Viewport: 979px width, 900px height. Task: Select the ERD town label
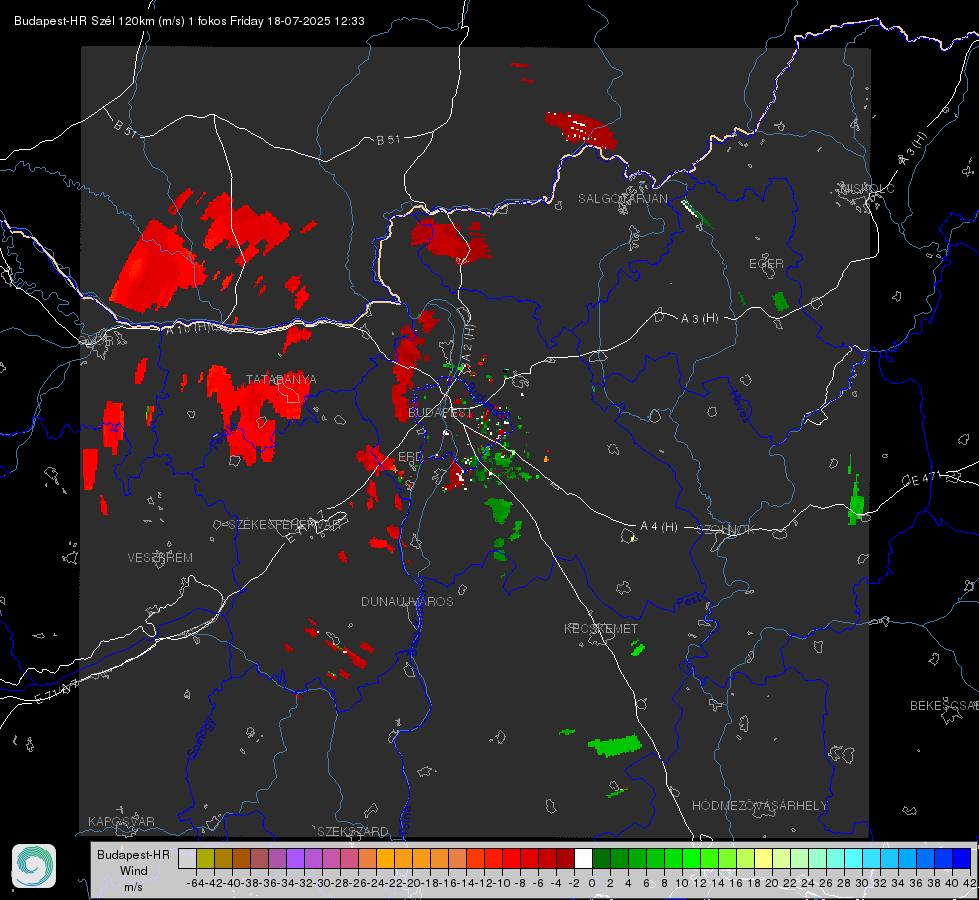410,457
